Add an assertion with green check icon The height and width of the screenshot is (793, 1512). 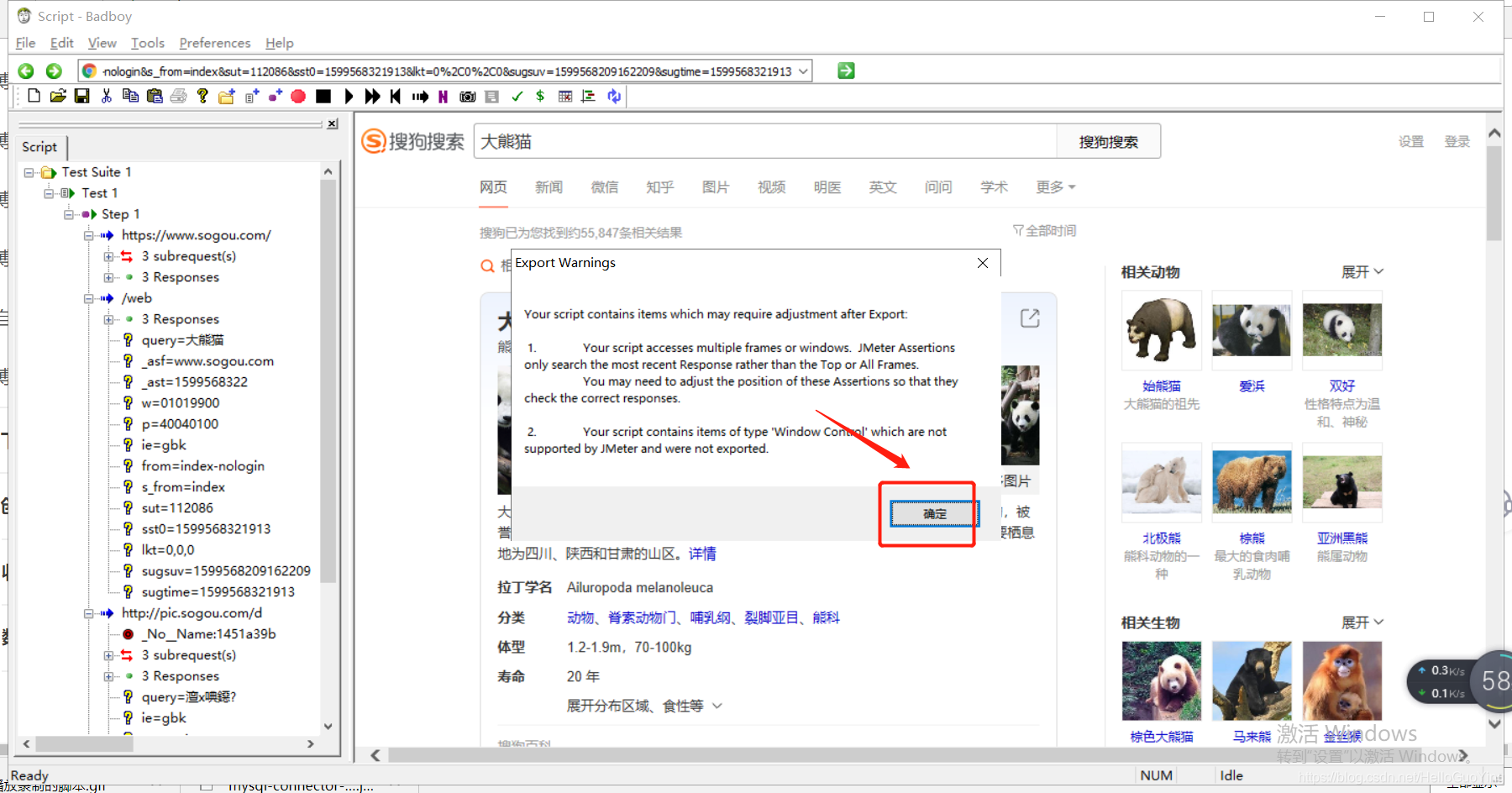pos(517,96)
